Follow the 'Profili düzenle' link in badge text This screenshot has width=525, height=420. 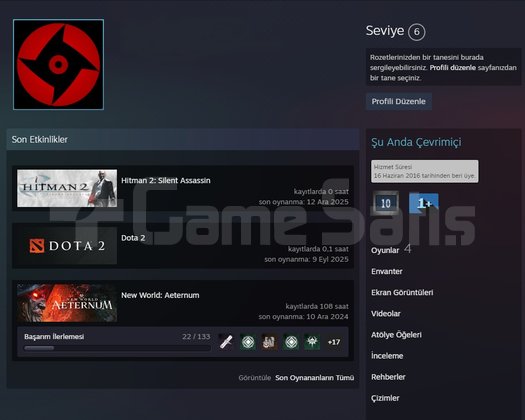tap(452, 68)
